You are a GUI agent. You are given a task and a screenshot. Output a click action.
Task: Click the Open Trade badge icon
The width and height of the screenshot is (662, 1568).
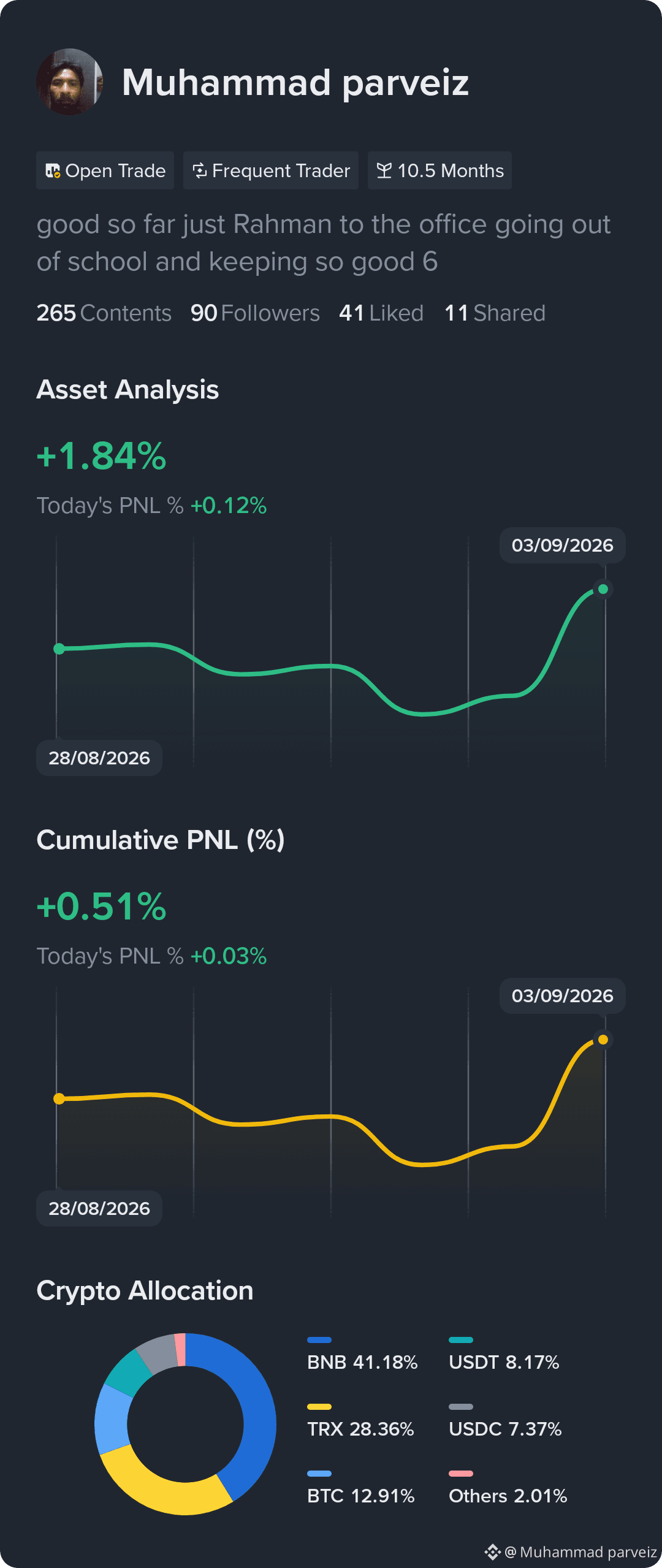(x=53, y=170)
